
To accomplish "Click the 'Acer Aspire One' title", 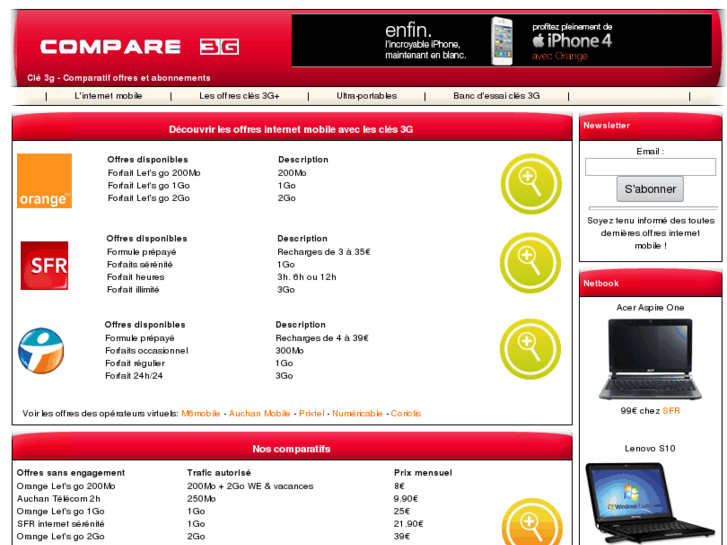I will point(650,308).
